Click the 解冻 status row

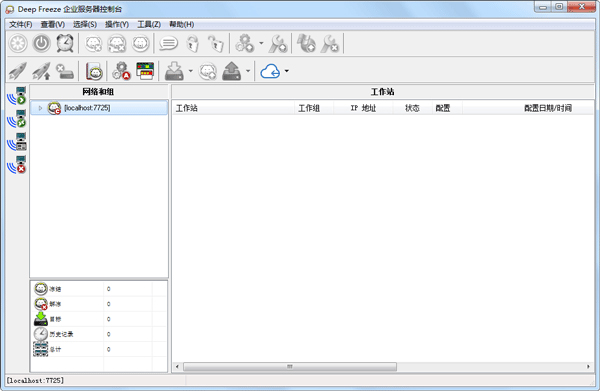[x=99, y=304]
